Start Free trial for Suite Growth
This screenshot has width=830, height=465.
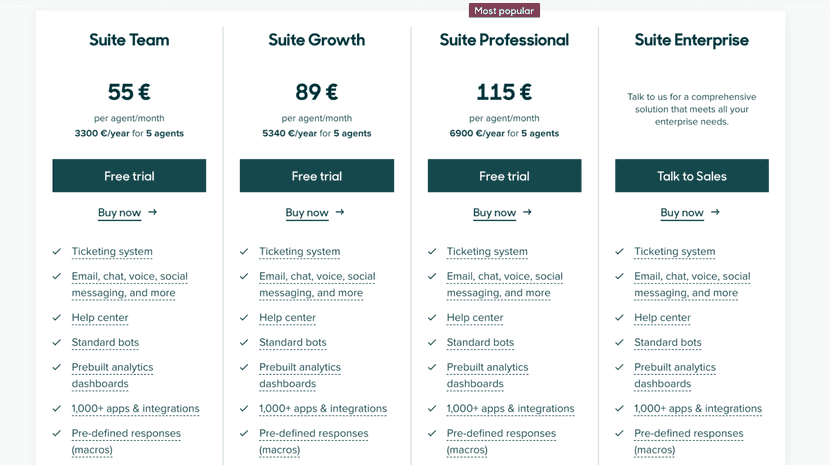(x=316, y=176)
